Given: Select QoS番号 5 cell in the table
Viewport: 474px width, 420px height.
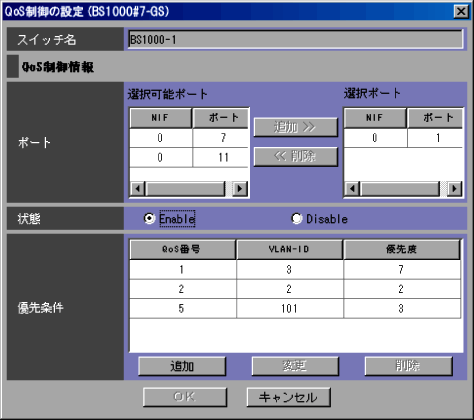Looking at the screenshot, I should [x=183, y=308].
